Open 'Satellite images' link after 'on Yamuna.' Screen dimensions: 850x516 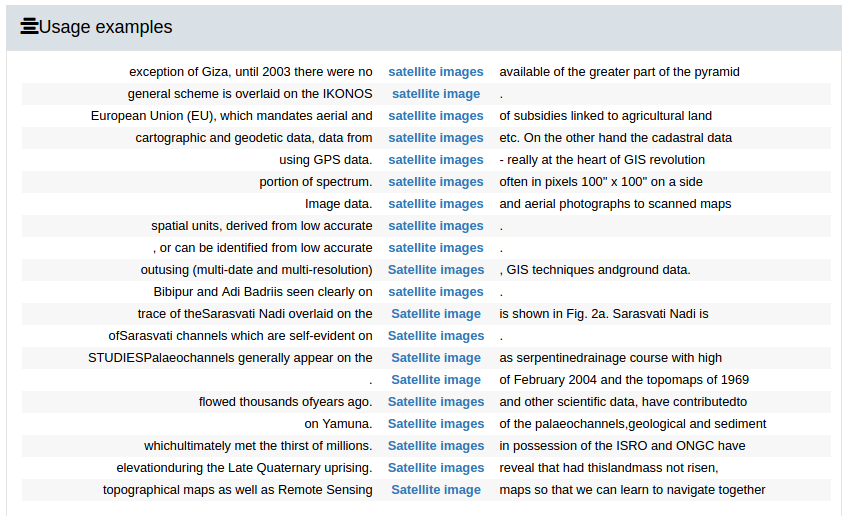(x=435, y=424)
